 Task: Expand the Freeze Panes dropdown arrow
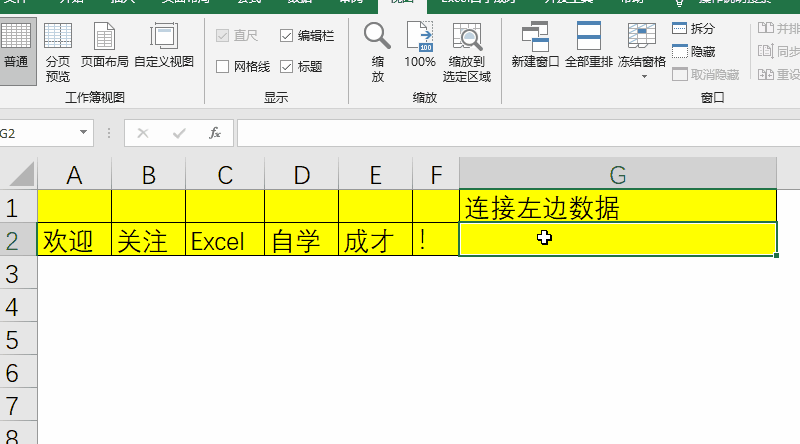click(644, 77)
